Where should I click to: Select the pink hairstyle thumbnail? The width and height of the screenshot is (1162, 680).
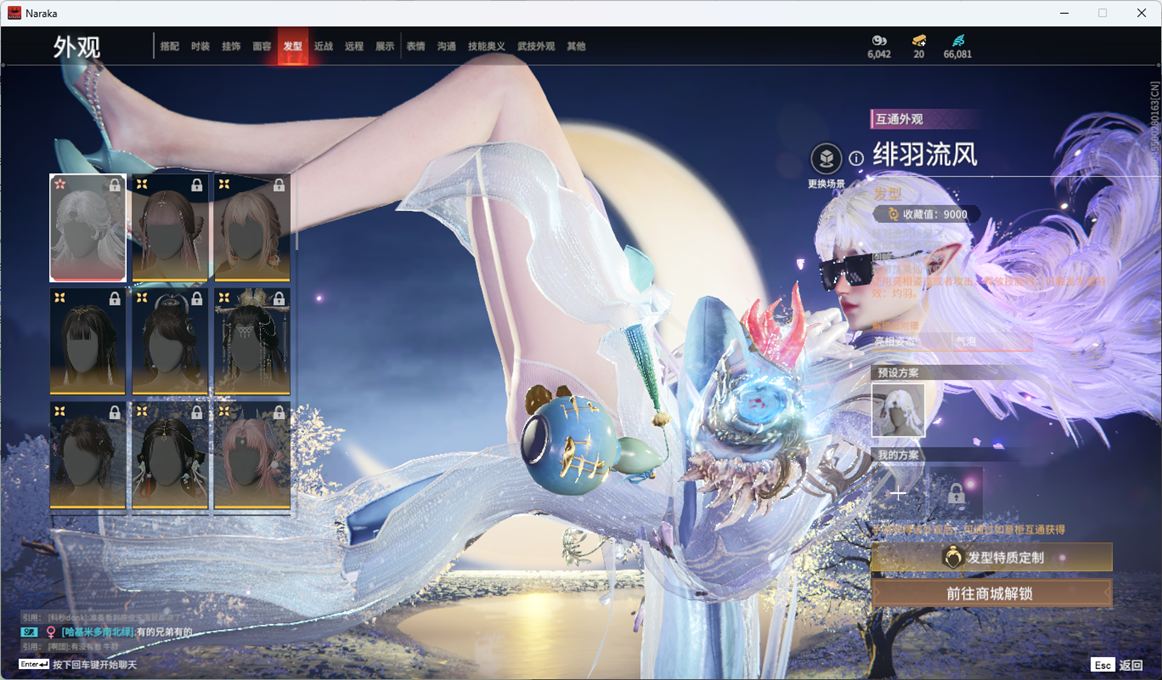[x=252, y=455]
